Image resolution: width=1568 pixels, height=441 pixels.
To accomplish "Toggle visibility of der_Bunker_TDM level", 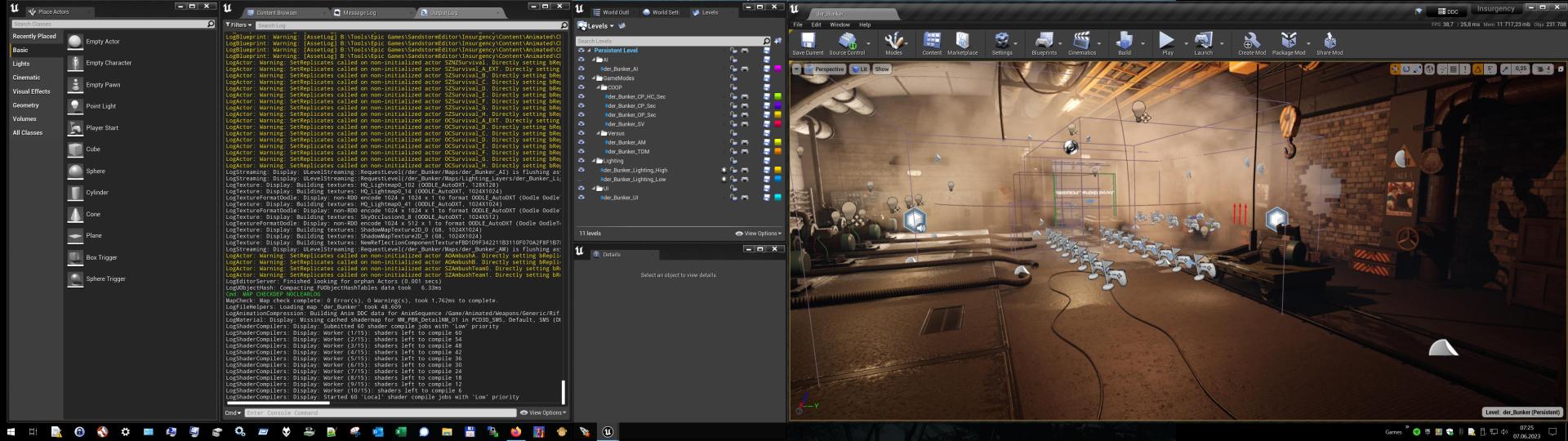I will pyautogui.click(x=581, y=151).
